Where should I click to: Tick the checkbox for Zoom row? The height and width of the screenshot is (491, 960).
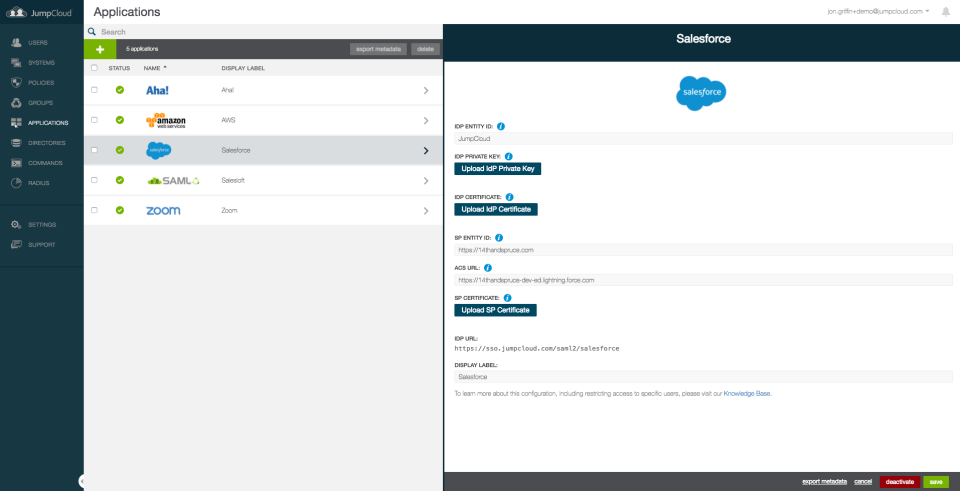(x=94, y=210)
